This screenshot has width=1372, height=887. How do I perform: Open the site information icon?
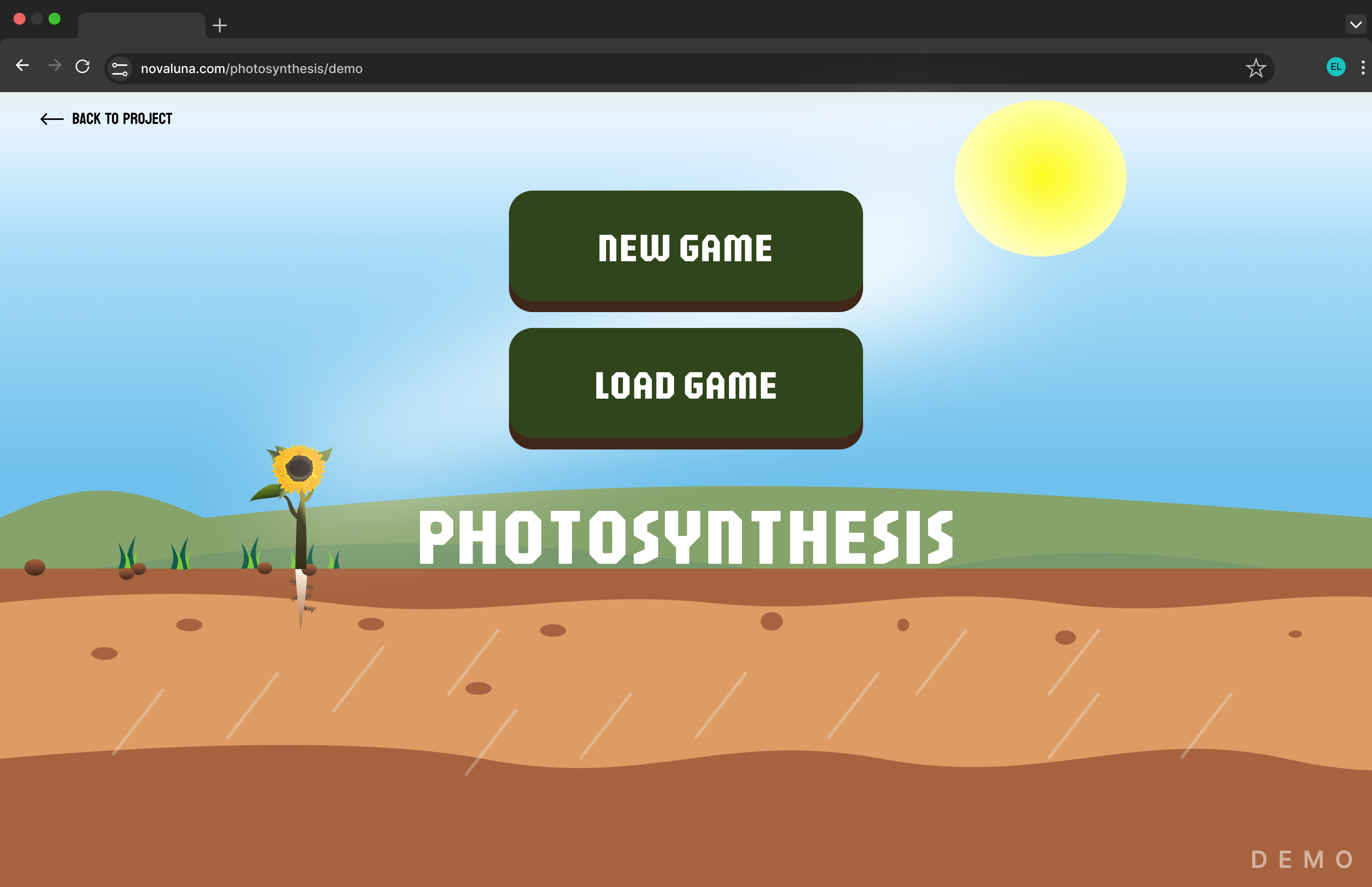pos(120,69)
